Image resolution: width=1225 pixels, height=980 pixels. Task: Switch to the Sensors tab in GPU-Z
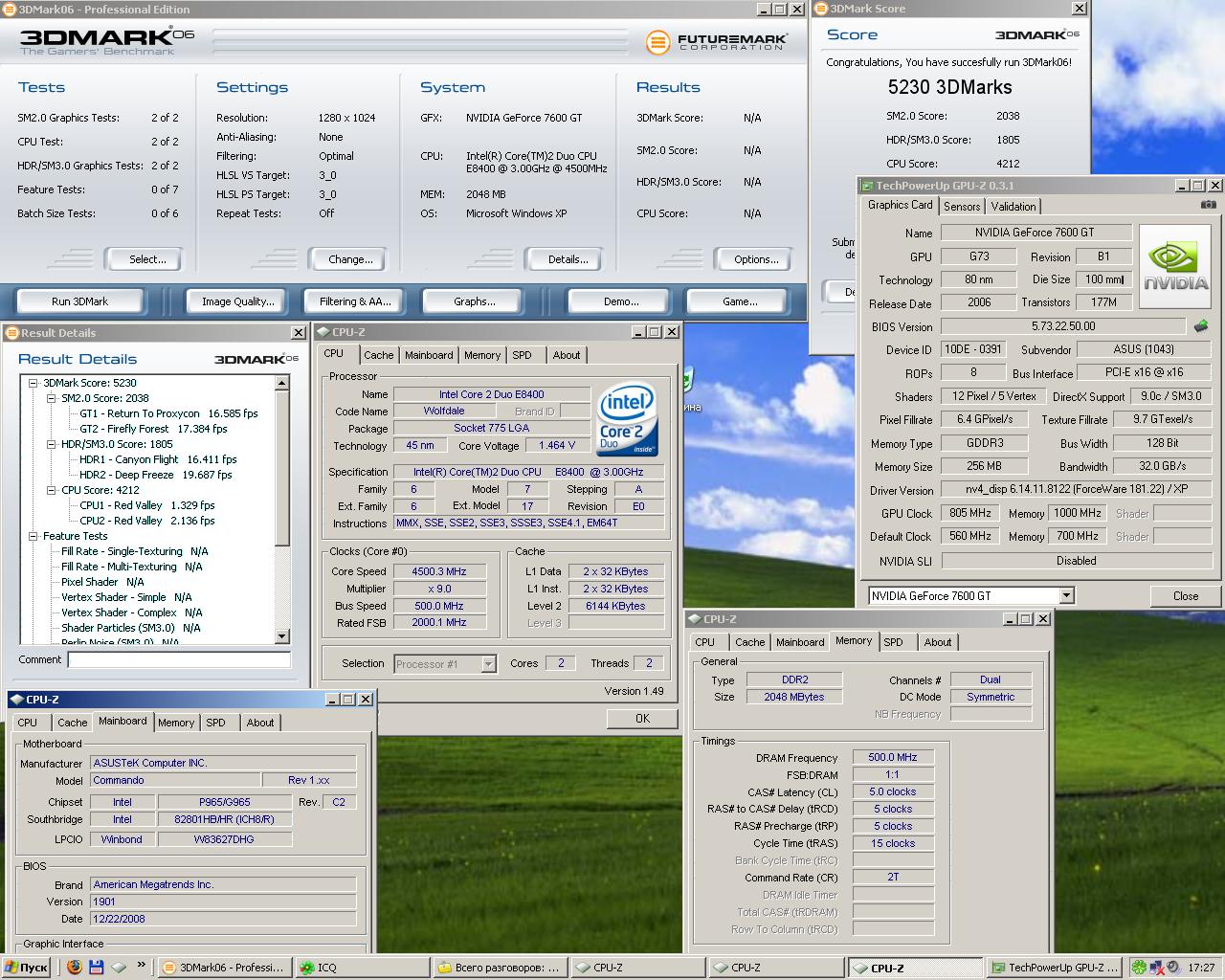(962, 207)
